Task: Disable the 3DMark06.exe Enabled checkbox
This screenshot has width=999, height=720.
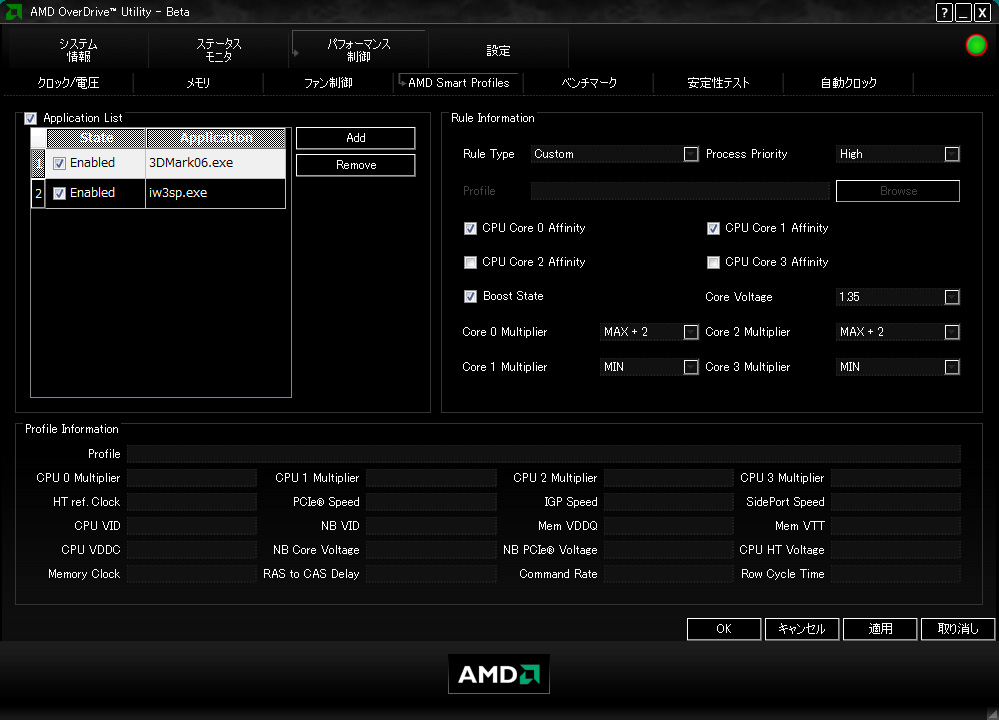Action: (59, 163)
